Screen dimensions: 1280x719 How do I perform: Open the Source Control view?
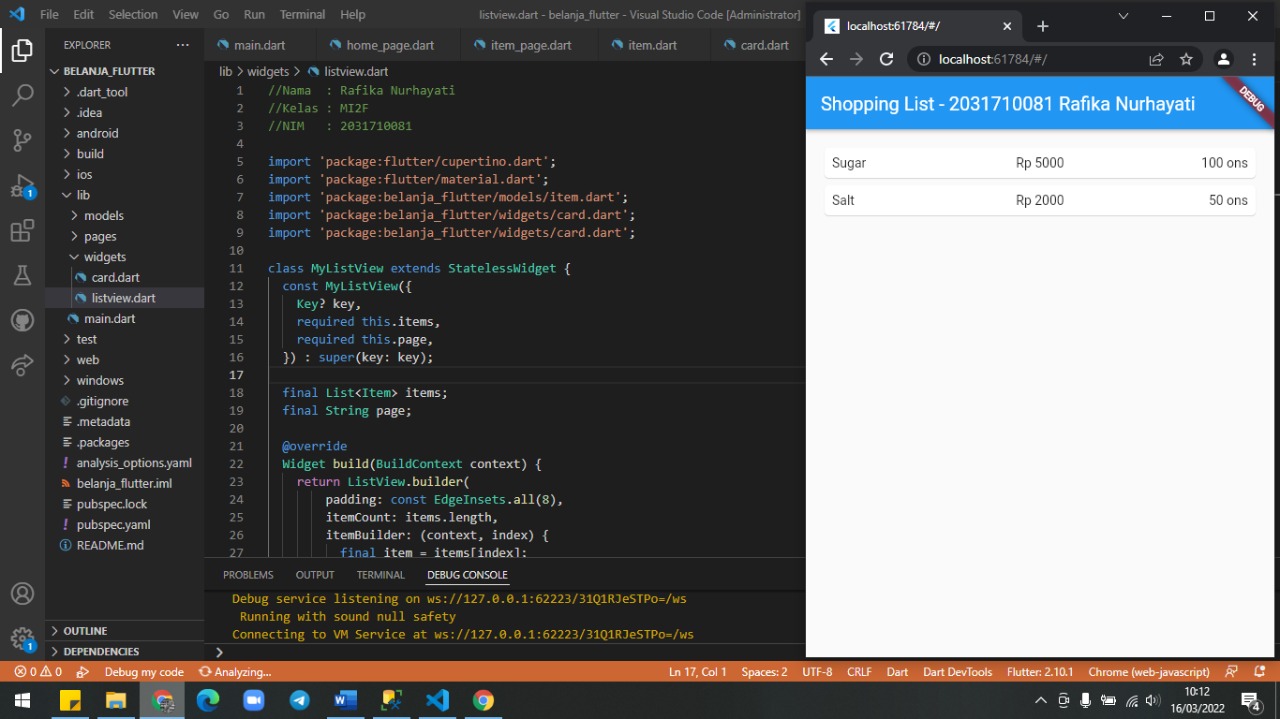(x=22, y=140)
